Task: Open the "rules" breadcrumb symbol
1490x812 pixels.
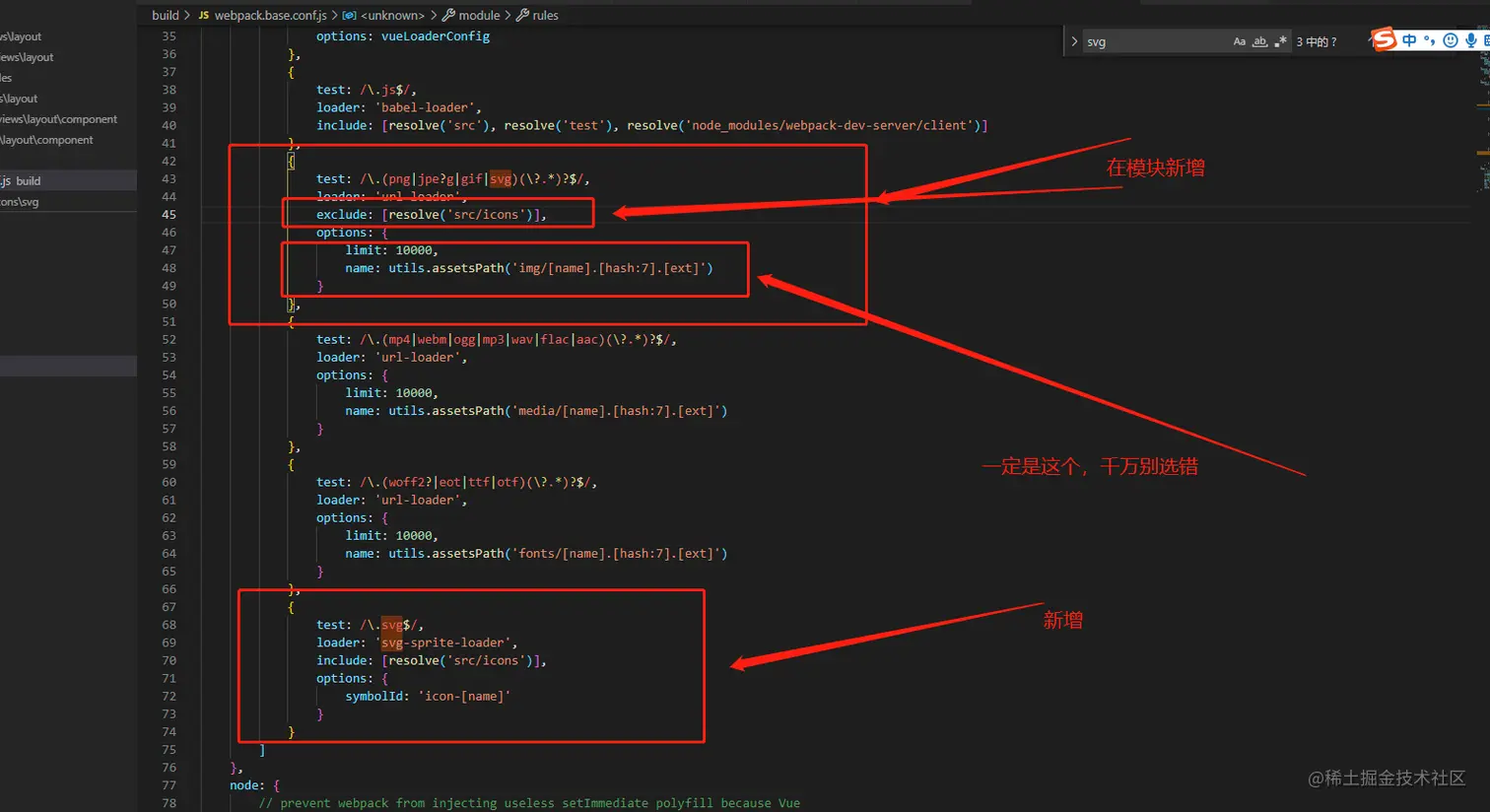Action: point(545,15)
